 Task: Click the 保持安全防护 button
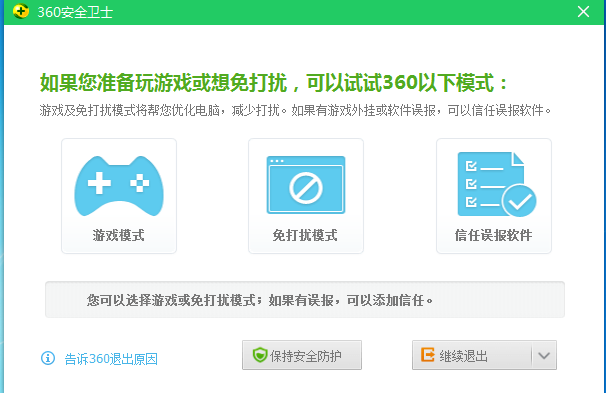point(302,355)
